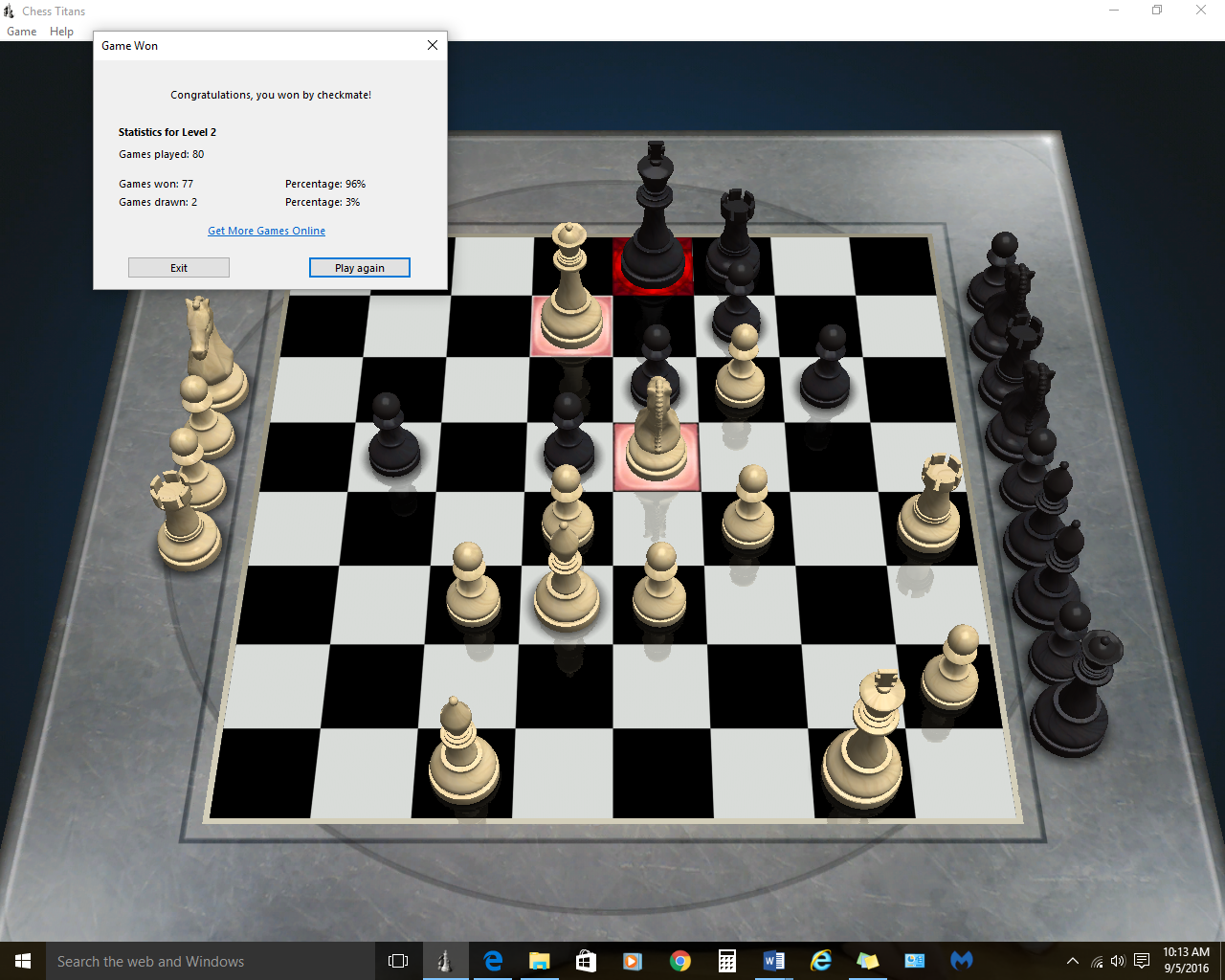Image resolution: width=1225 pixels, height=980 pixels.
Task: Select the white rook on the right edge file
Action: [x=930, y=503]
